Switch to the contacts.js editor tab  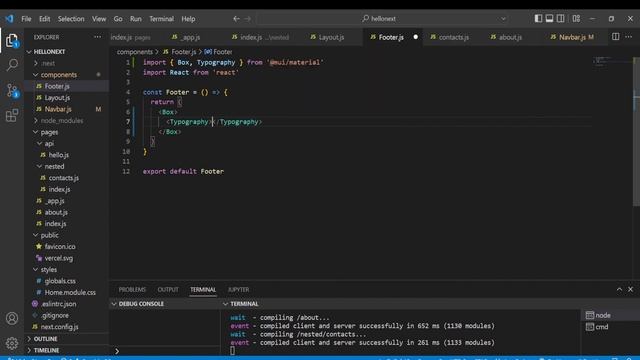click(453, 37)
